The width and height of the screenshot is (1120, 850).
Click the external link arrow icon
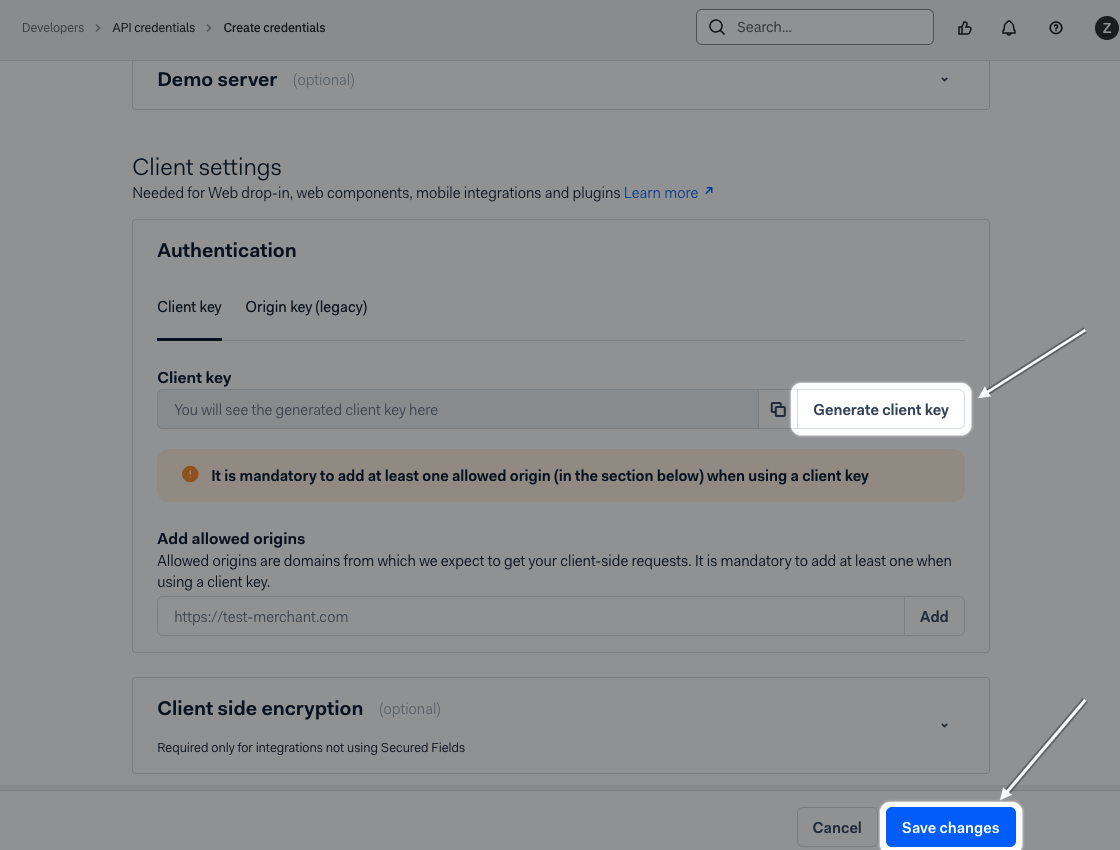tap(709, 191)
